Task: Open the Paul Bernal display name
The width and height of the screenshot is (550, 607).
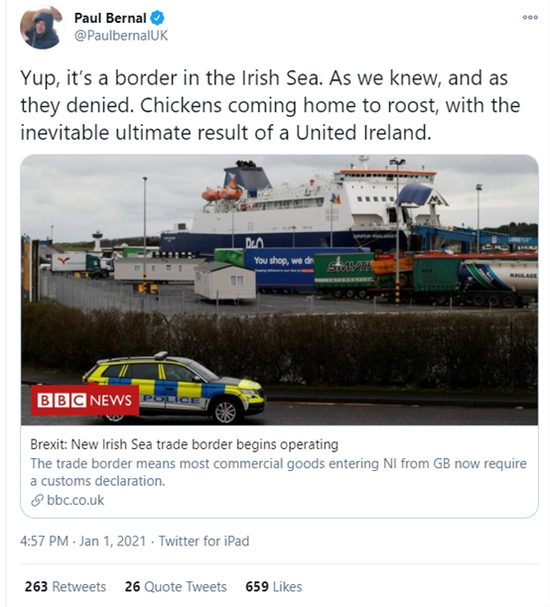Action: 110,18
